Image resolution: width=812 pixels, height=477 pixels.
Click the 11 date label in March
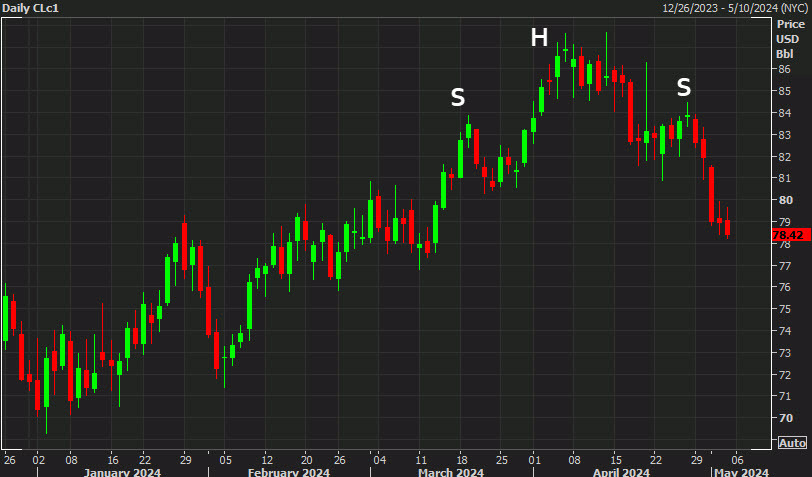[x=421, y=460]
